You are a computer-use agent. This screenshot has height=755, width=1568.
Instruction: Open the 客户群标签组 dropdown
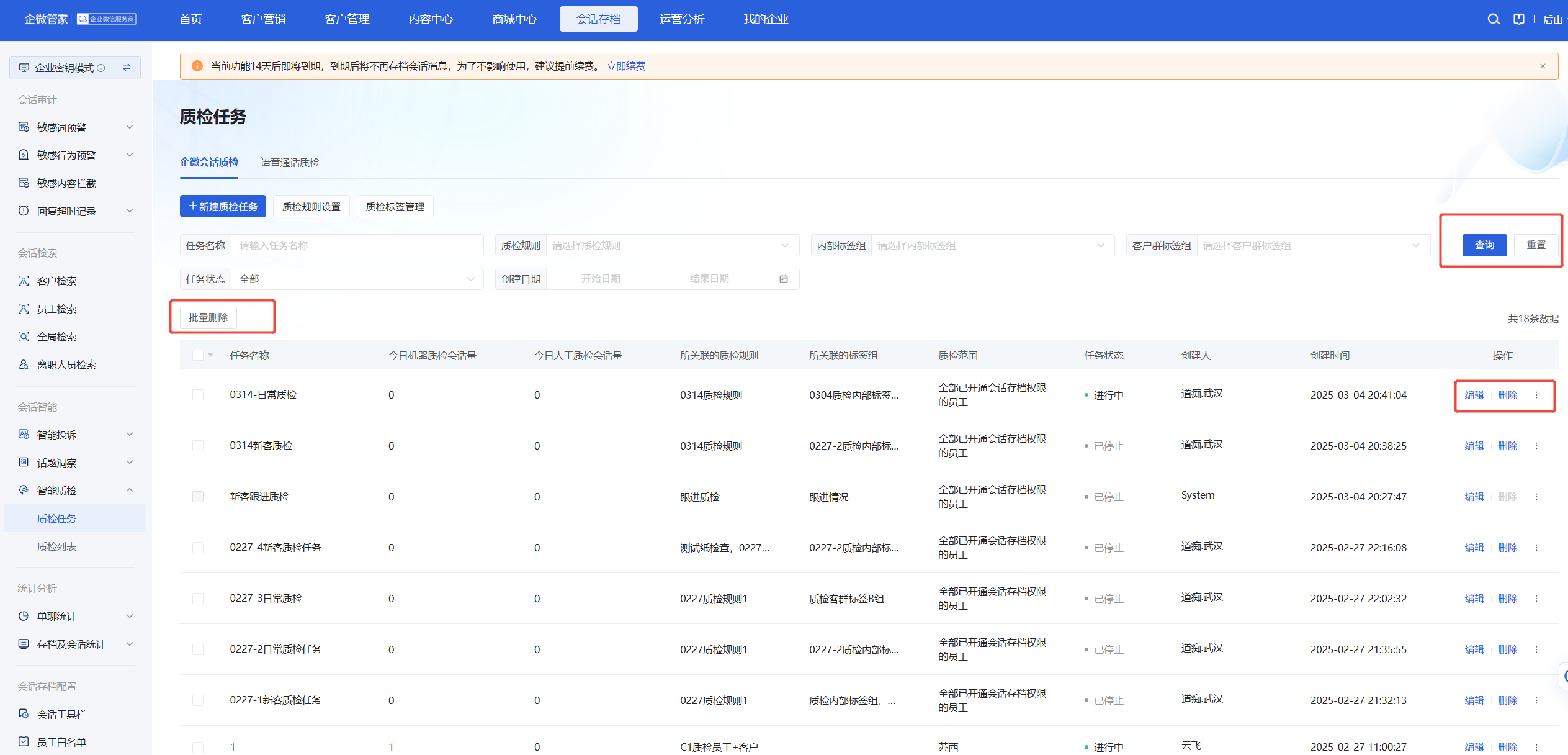[1313, 245]
